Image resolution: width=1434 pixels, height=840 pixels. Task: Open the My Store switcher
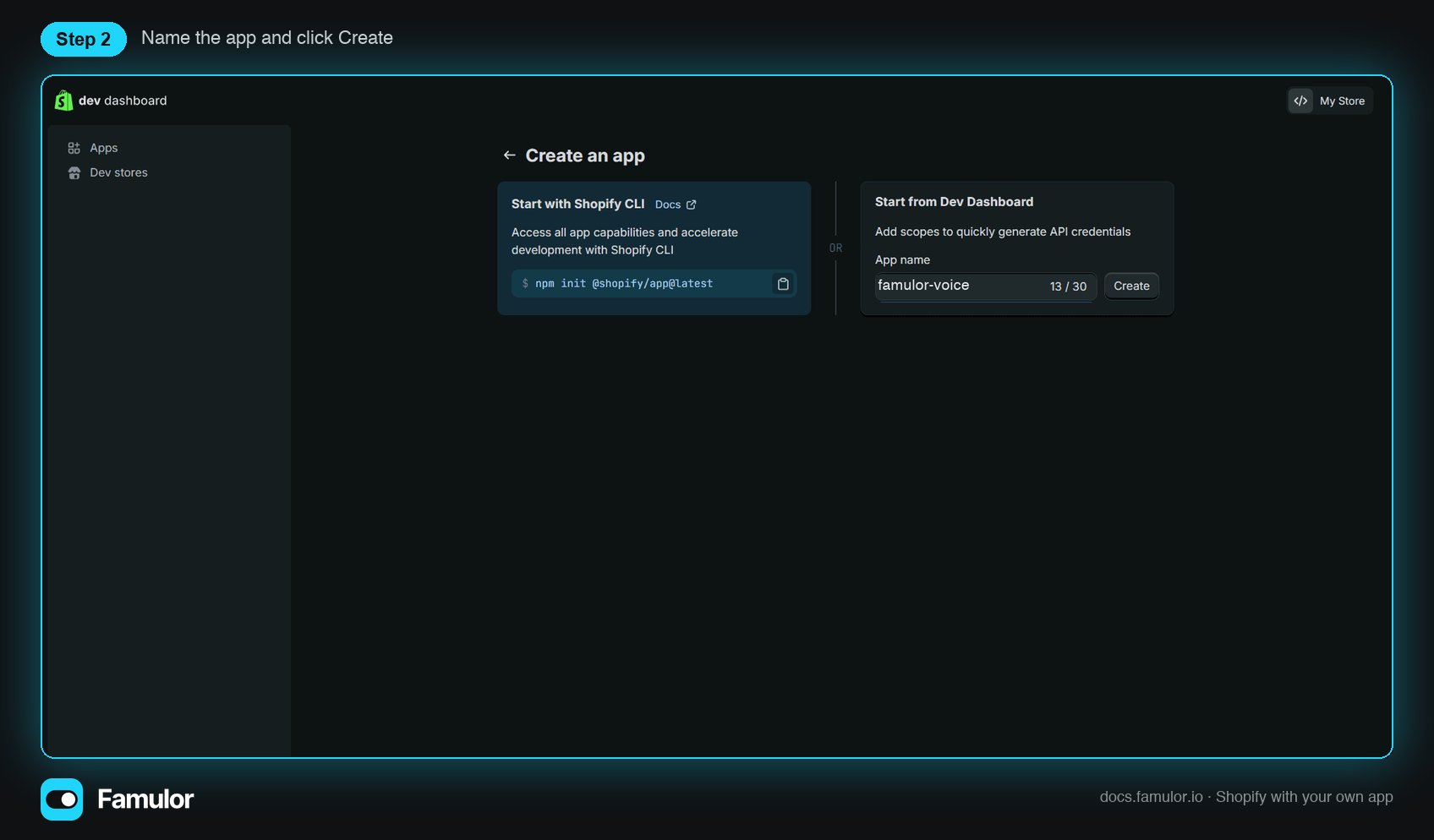click(x=1330, y=101)
